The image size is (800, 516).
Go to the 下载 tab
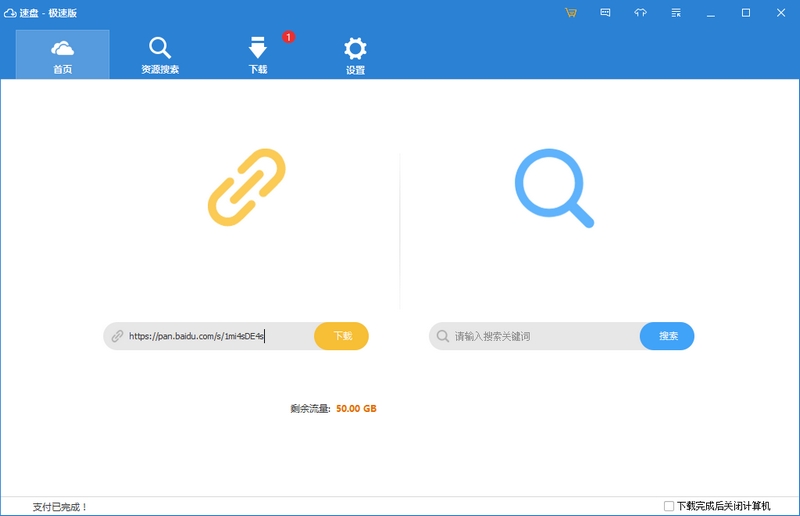[x=258, y=54]
